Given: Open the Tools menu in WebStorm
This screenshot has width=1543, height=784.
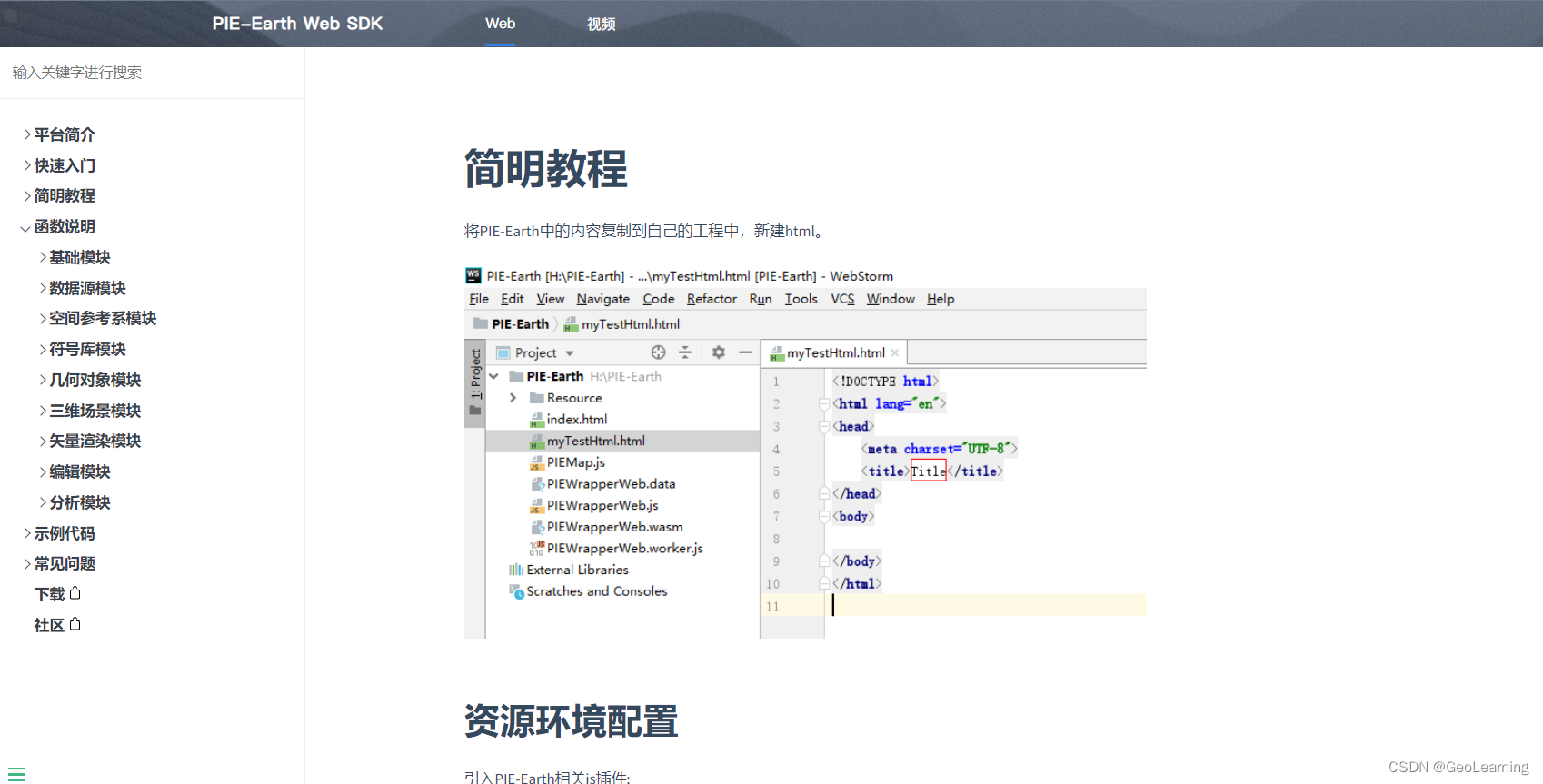Looking at the screenshot, I should tap(801, 299).
